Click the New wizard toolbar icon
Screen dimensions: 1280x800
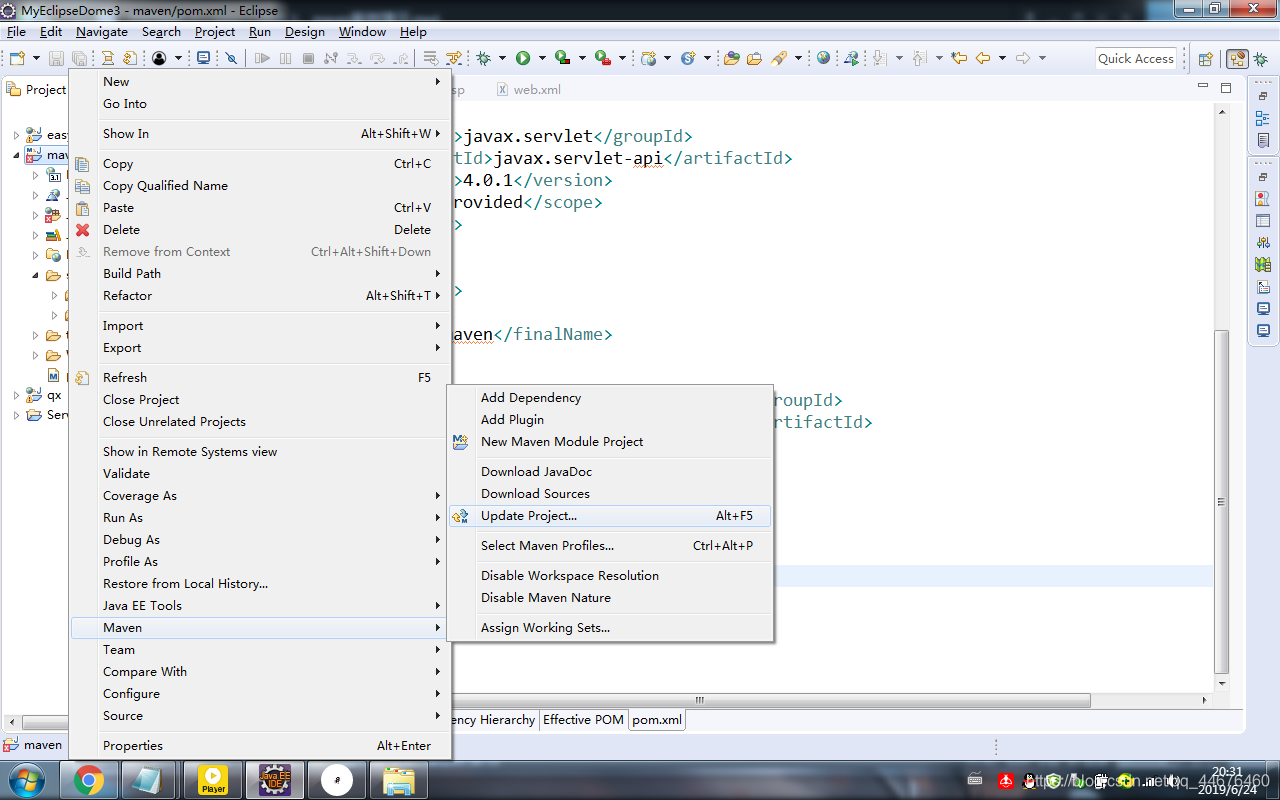tap(17, 58)
